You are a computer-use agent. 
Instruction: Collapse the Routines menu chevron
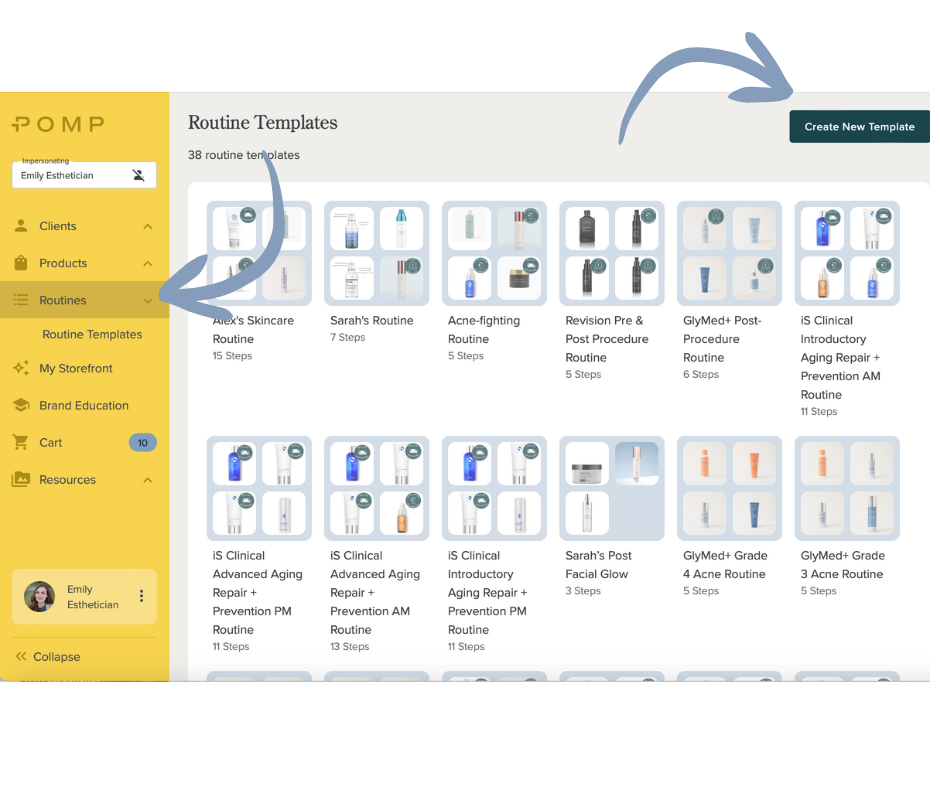click(147, 300)
